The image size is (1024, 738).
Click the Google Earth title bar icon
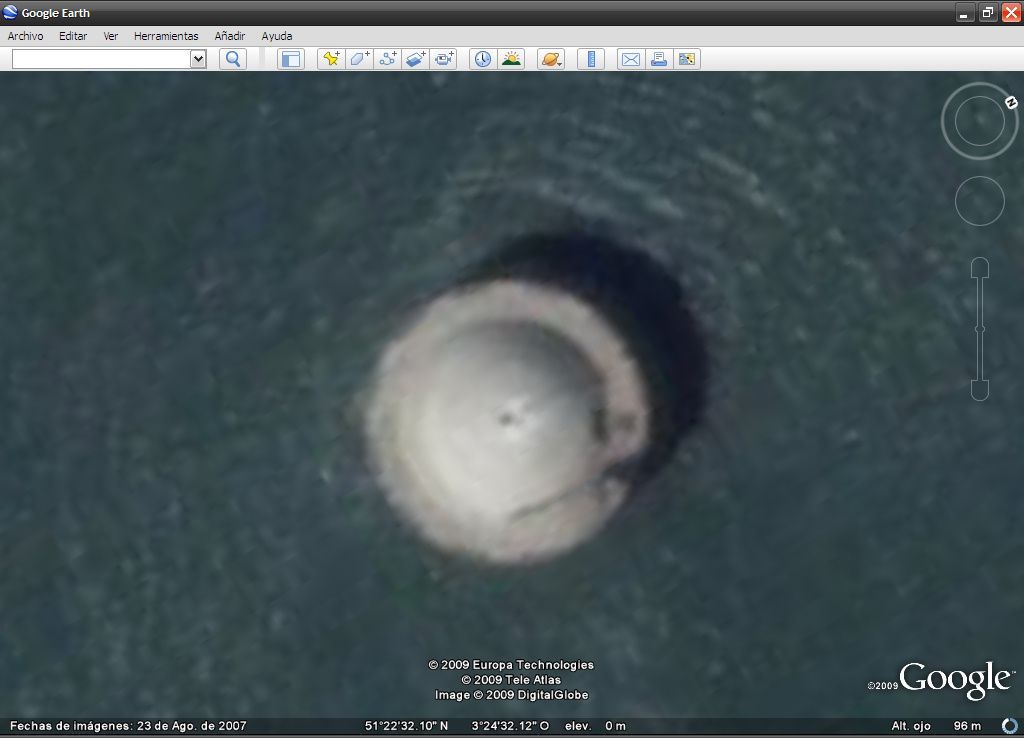point(10,12)
